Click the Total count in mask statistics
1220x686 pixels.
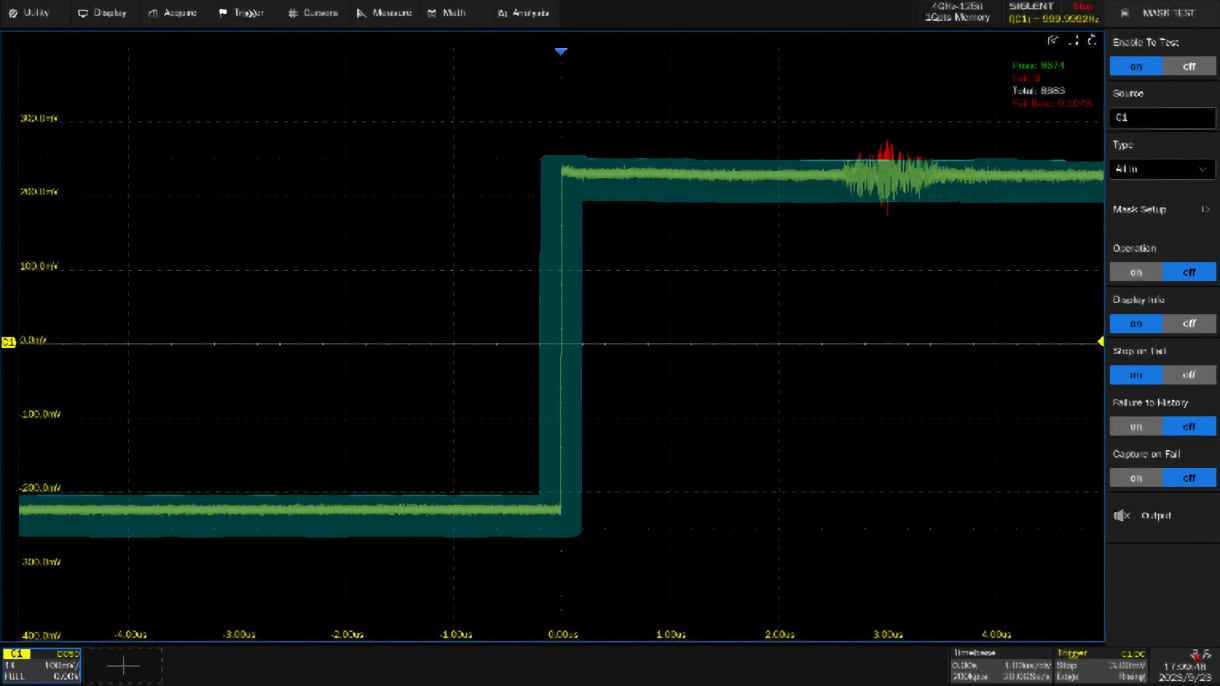[x=1038, y=90]
